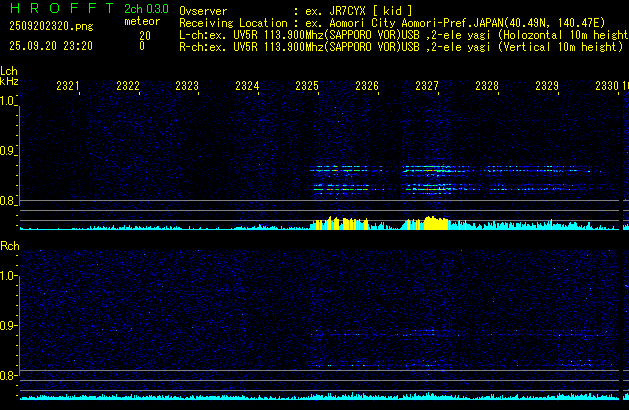
Task: Select the 2327 time marker
Action: point(427,87)
